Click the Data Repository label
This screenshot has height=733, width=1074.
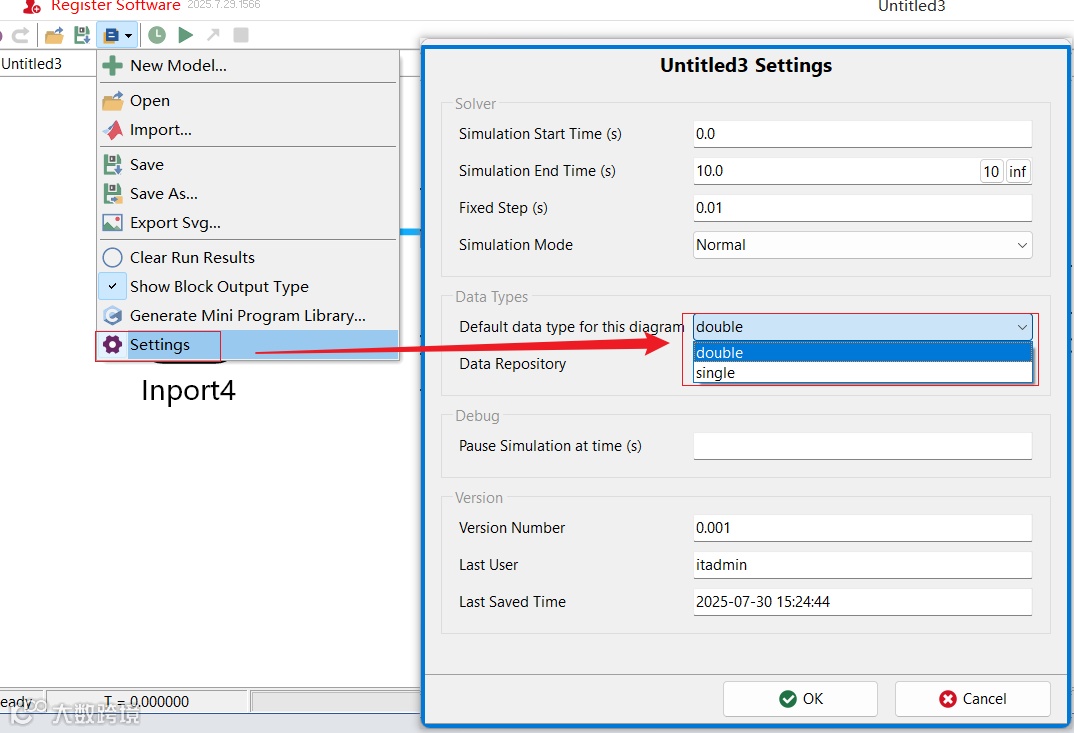point(512,364)
